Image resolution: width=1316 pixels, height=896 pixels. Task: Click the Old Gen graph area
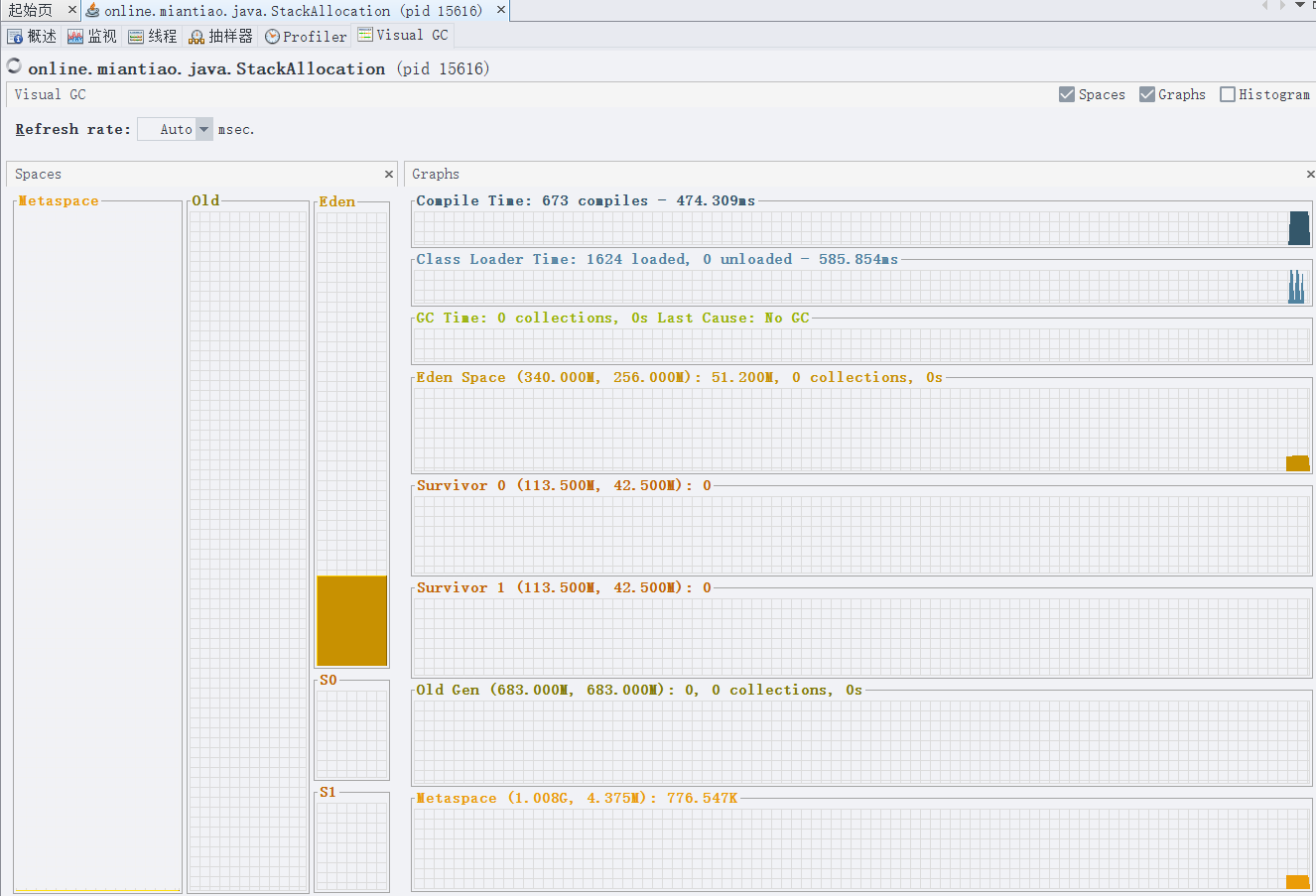tap(861, 742)
